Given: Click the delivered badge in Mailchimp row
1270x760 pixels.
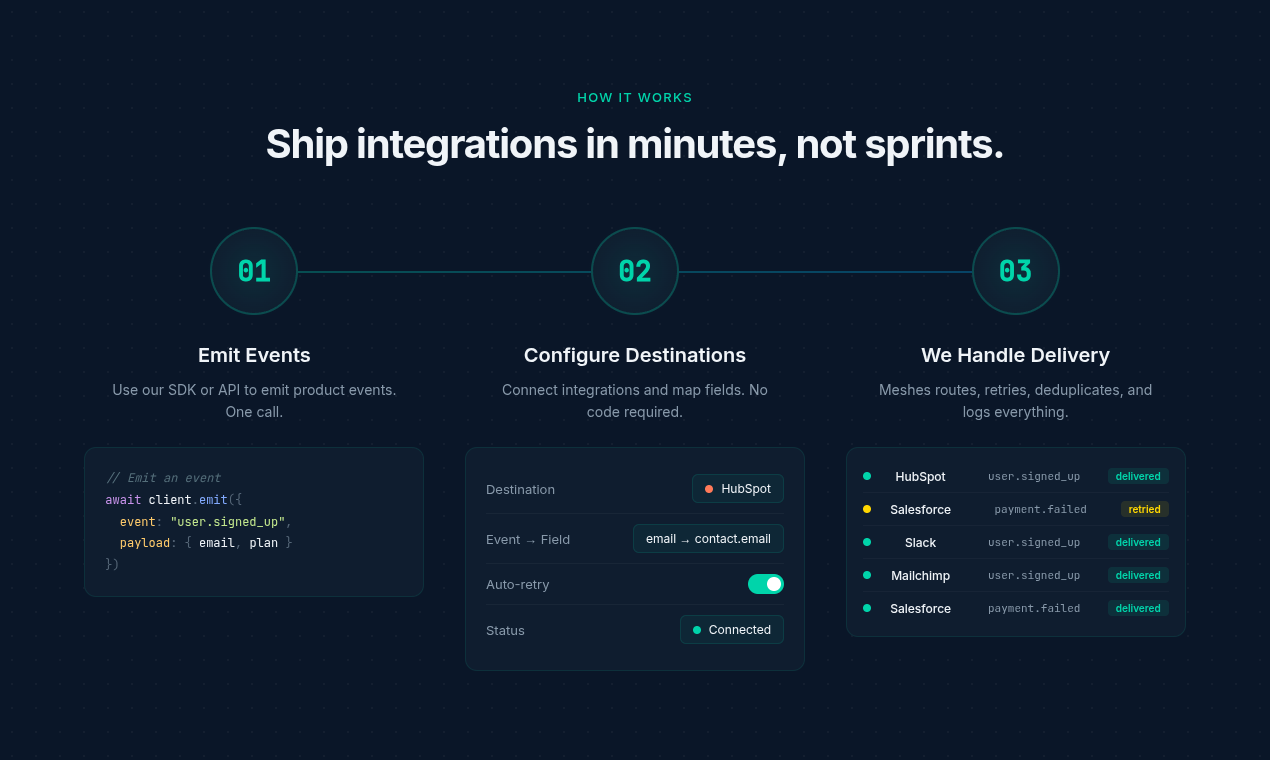Looking at the screenshot, I should [1138, 576].
